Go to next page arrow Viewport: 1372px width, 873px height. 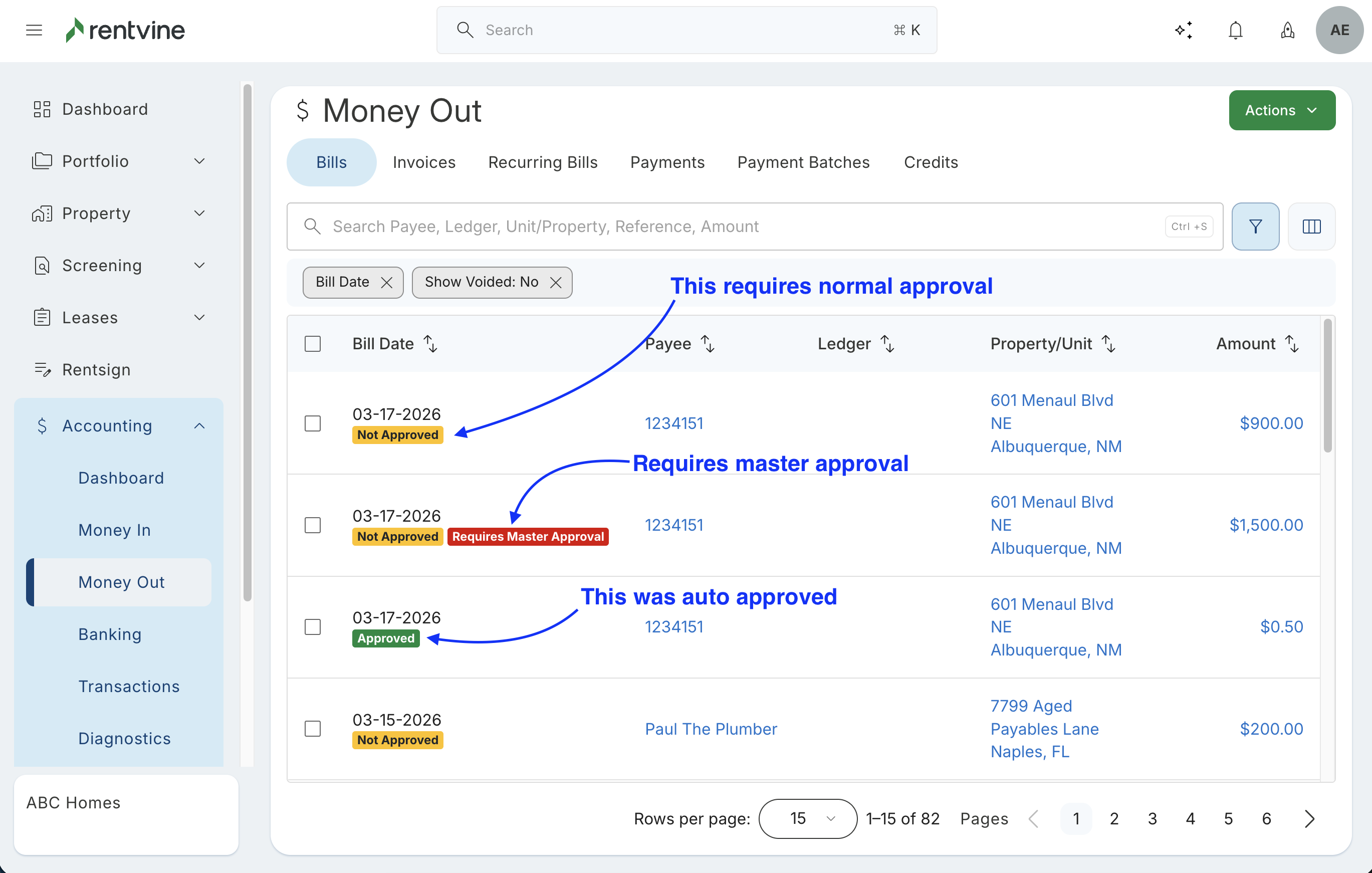click(1309, 819)
